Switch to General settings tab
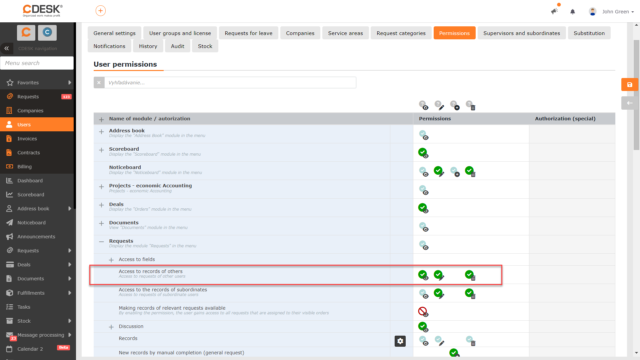Image resolution: width=640 pixels, height=360 pixels. (x=114, y=33)
